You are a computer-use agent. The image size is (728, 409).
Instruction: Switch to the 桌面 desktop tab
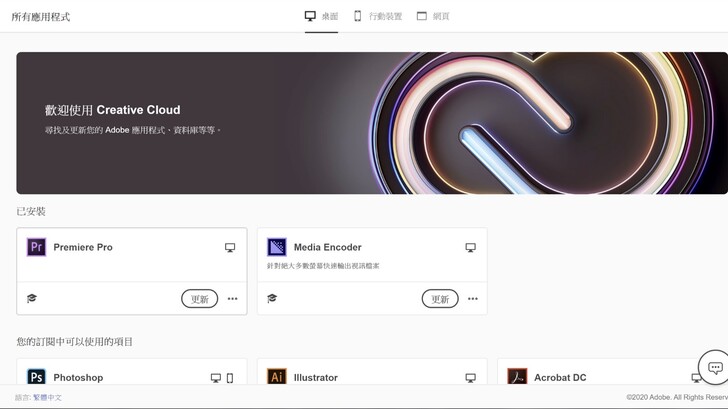[321, 16]
